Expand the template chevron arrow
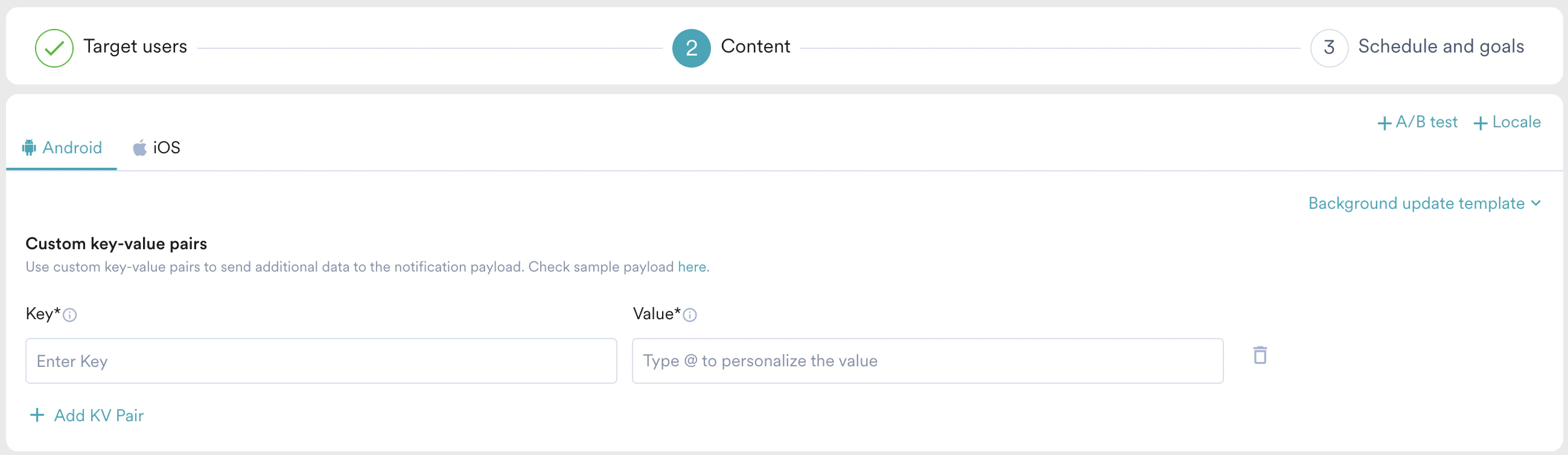The height and width of the screenshot is (455, 1568). (x=1536, y=203)
